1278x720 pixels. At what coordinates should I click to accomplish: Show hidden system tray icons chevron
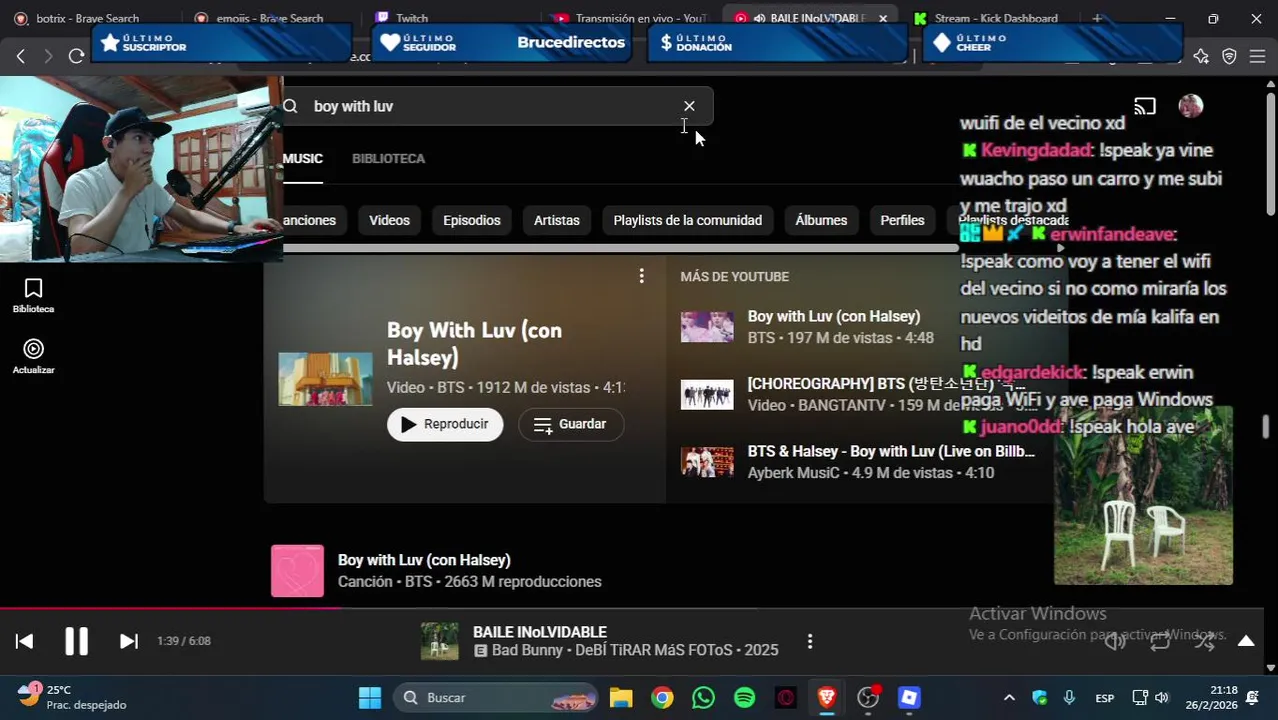point(1009,698)
